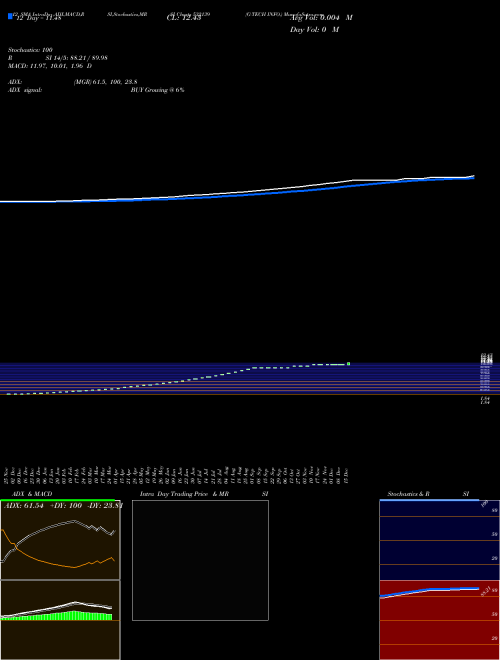Screen dimensions: 500x660
Task: Click the empty intraday trading price panel
Action: point(200,560)
